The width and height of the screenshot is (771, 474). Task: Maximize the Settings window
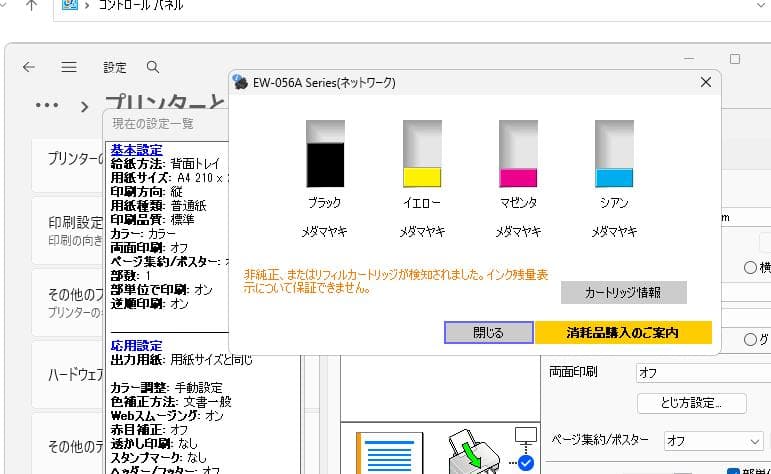coord(735,59)
